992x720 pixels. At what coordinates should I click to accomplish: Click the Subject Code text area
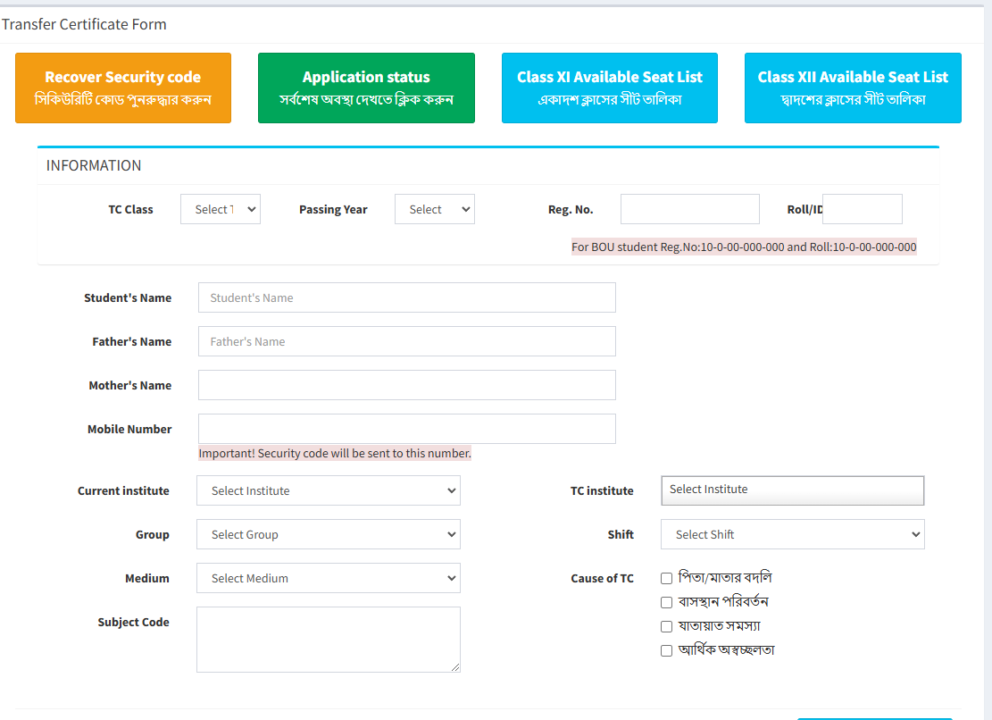(x=328, y=639)
